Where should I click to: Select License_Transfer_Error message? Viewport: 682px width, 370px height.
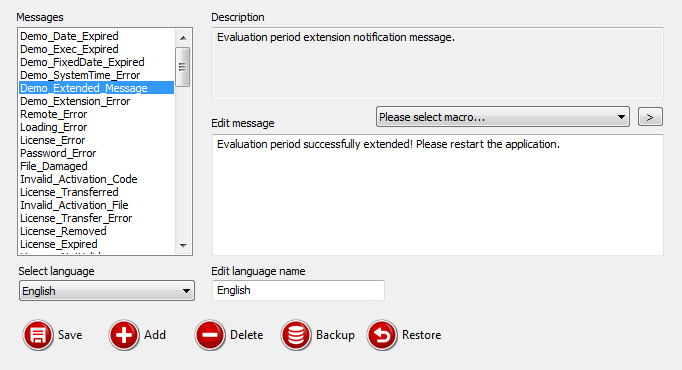click(96, 218)
